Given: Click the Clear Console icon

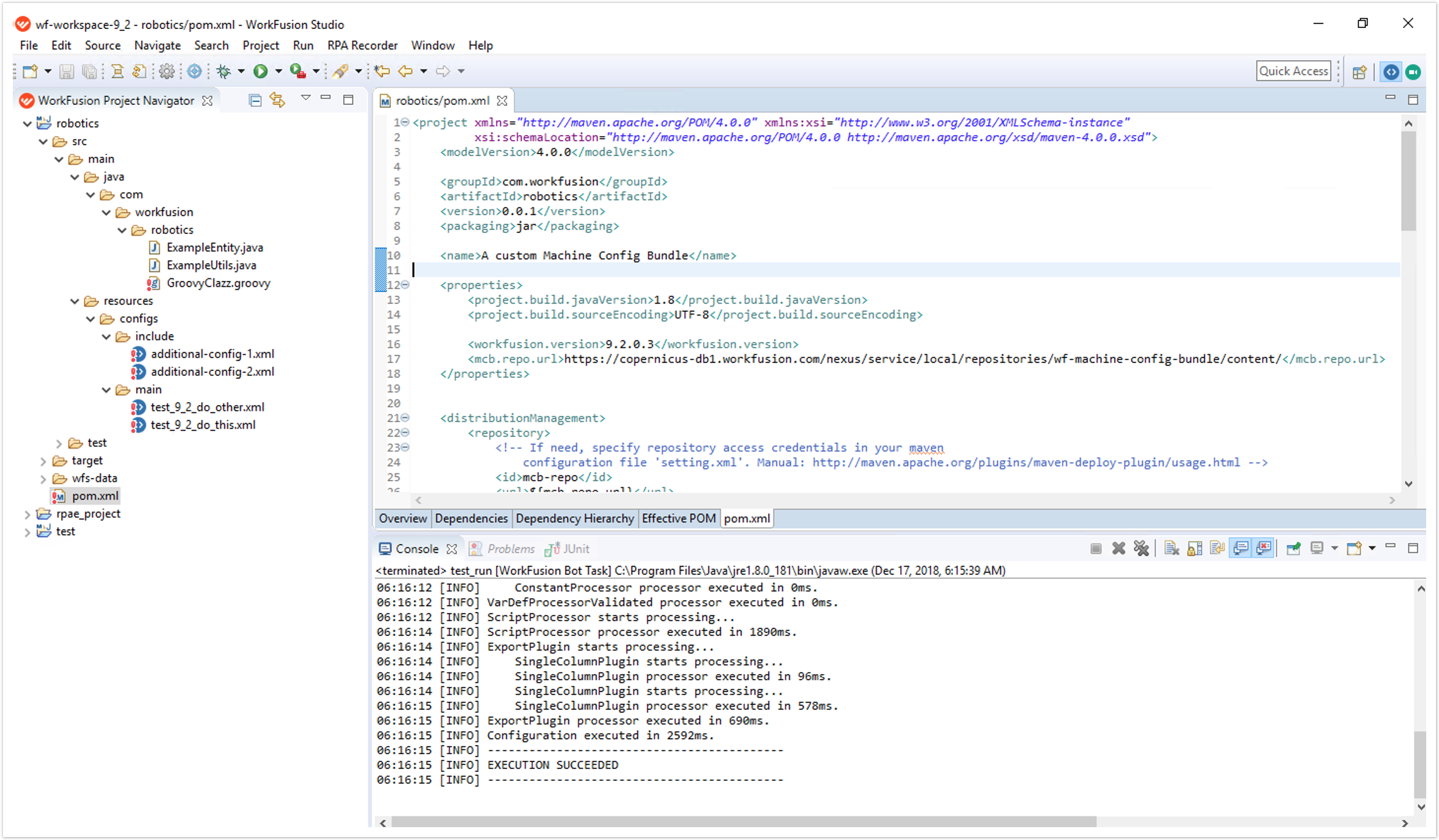Looking at the screenshot, I should click(x=1172, y=549).
